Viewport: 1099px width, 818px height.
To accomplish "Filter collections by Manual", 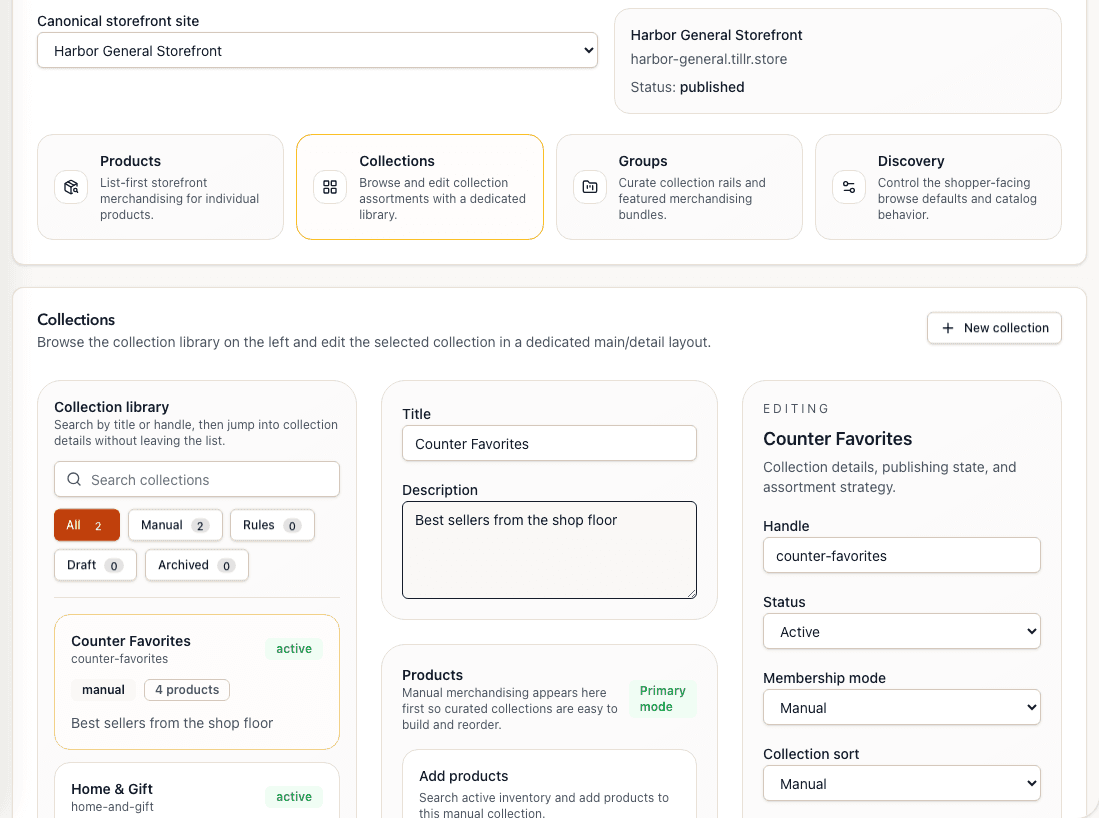I will (175, 525).
